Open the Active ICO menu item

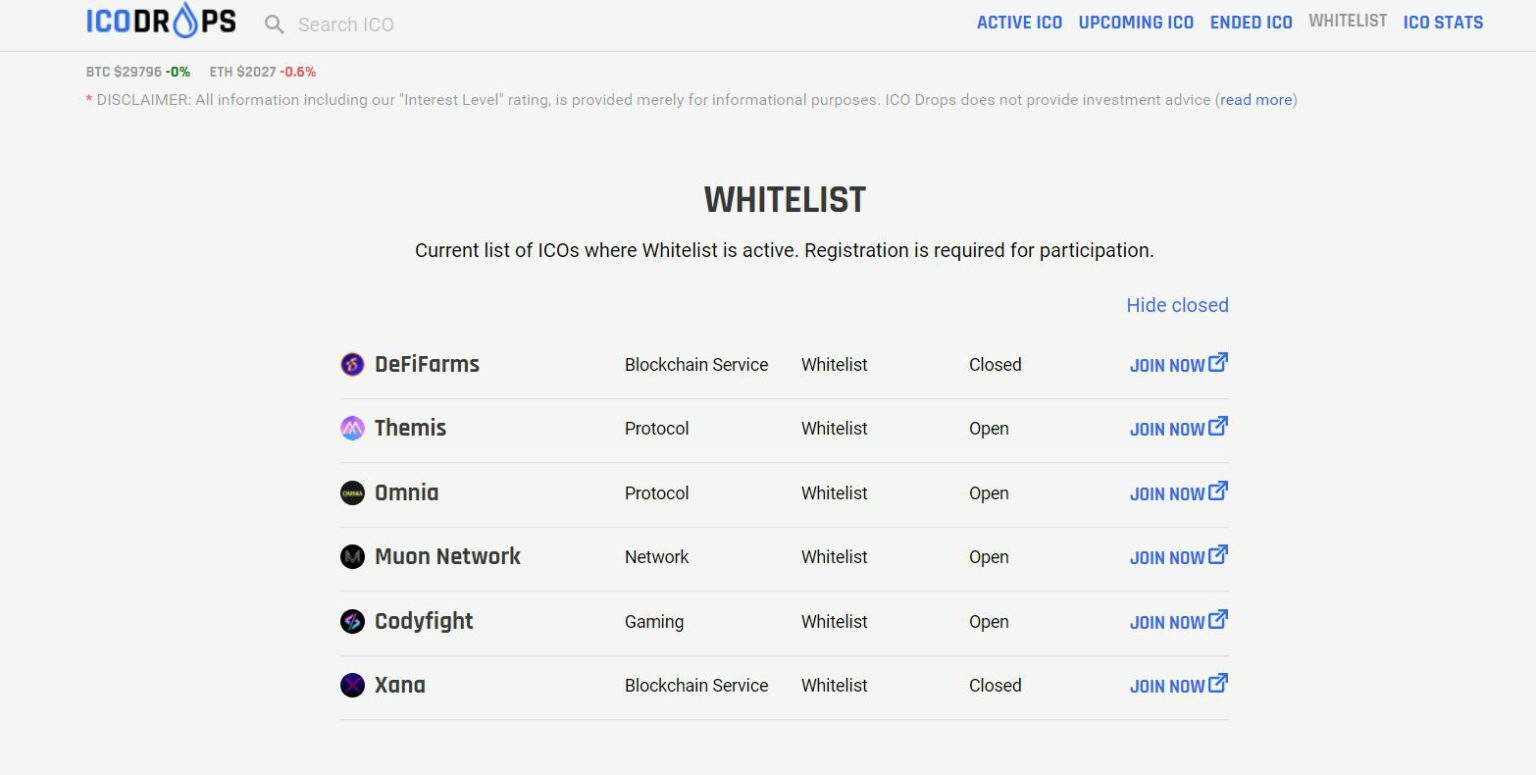[1019, 22]
